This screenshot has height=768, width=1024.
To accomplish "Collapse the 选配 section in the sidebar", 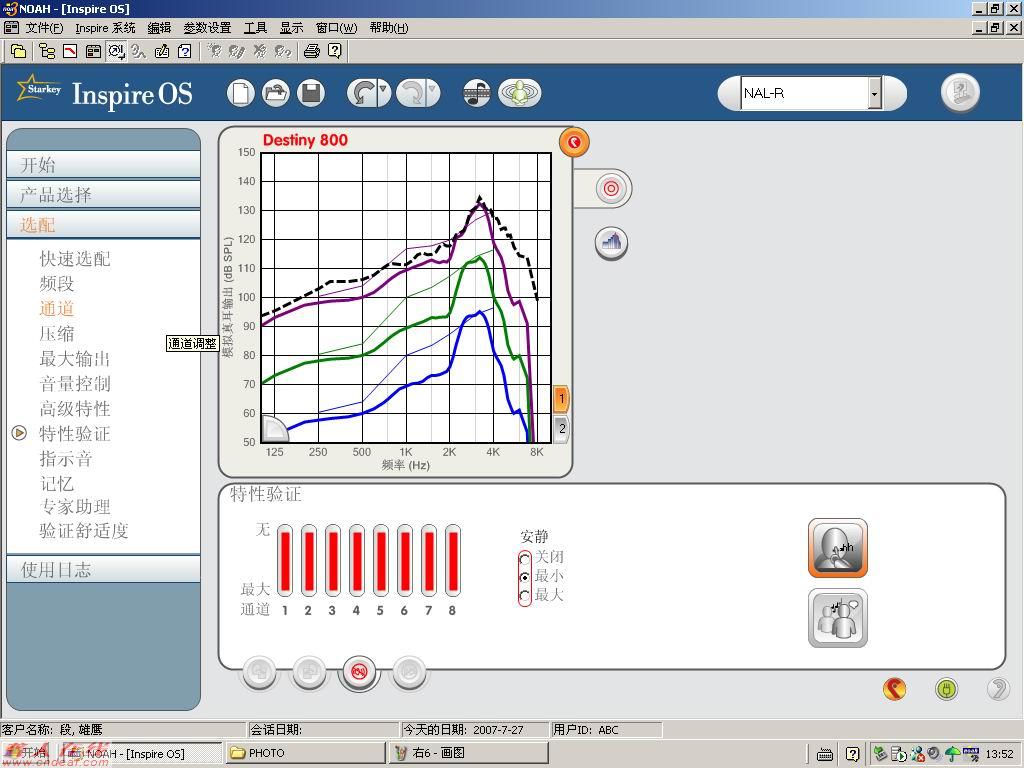I will [103, 225].
